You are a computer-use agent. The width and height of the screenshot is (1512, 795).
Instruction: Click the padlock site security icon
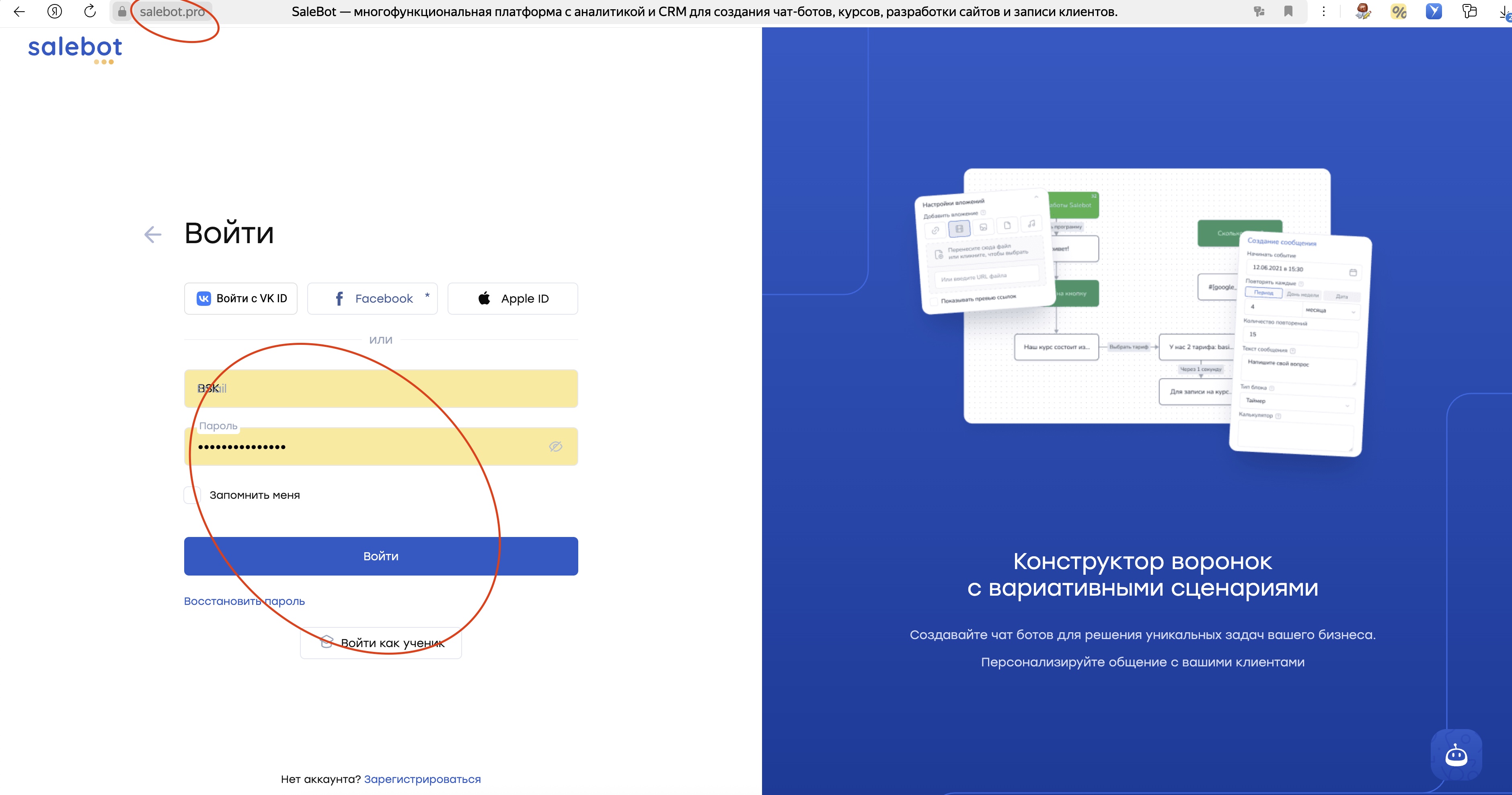(122, 11)
